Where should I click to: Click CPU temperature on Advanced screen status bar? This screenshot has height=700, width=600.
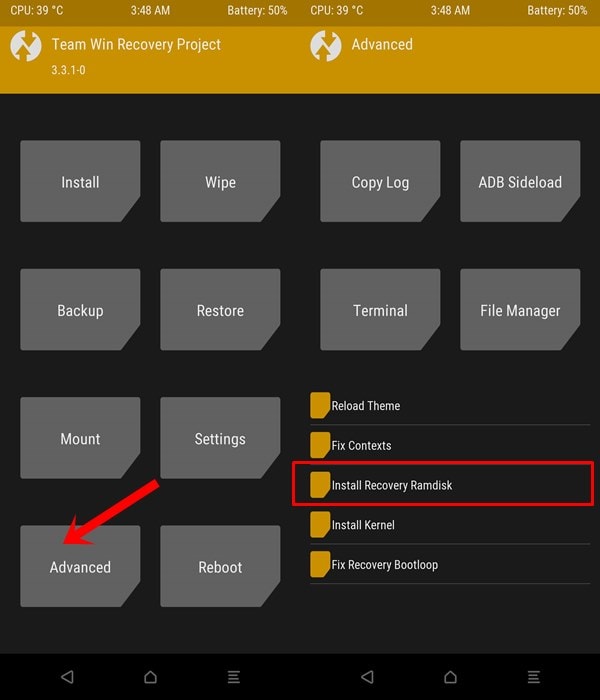(337, 10)
